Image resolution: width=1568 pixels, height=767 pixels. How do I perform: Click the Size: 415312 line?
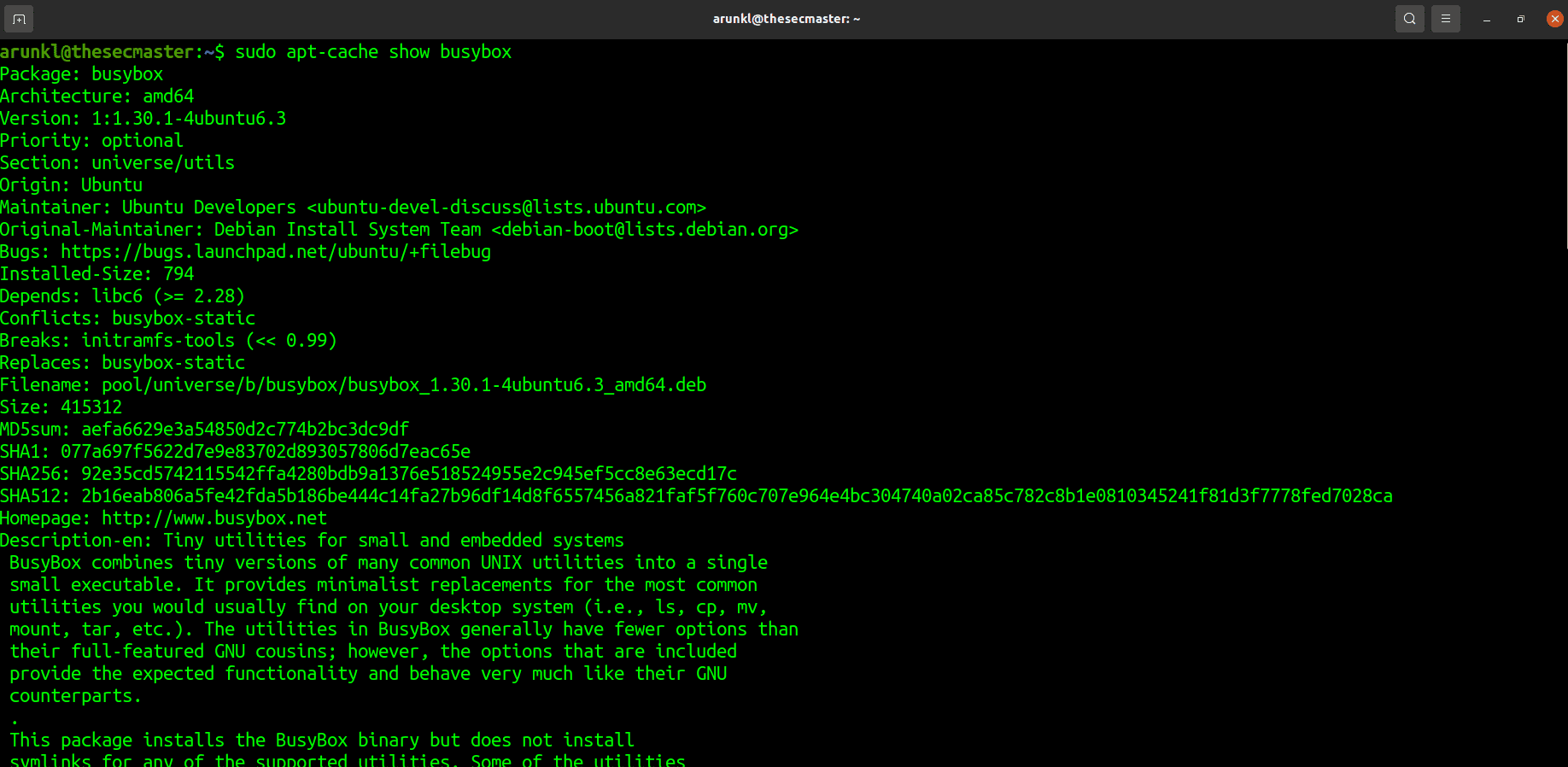point(61,407)
